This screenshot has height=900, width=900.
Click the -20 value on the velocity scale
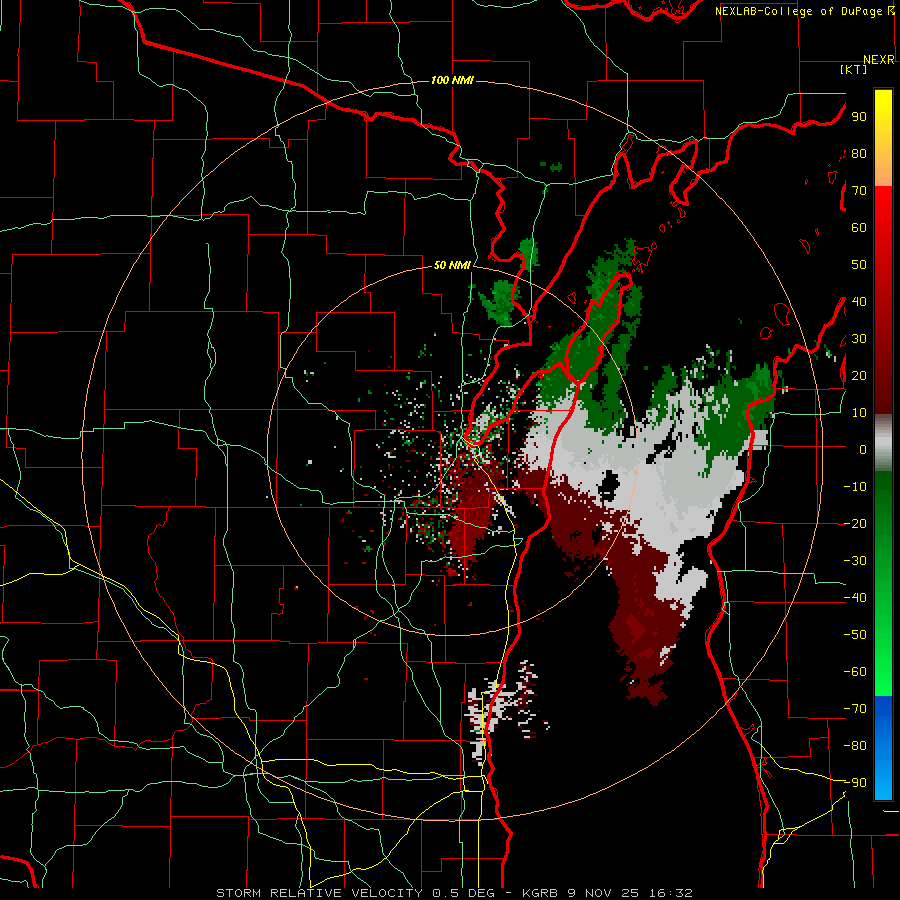pos(855,524)
